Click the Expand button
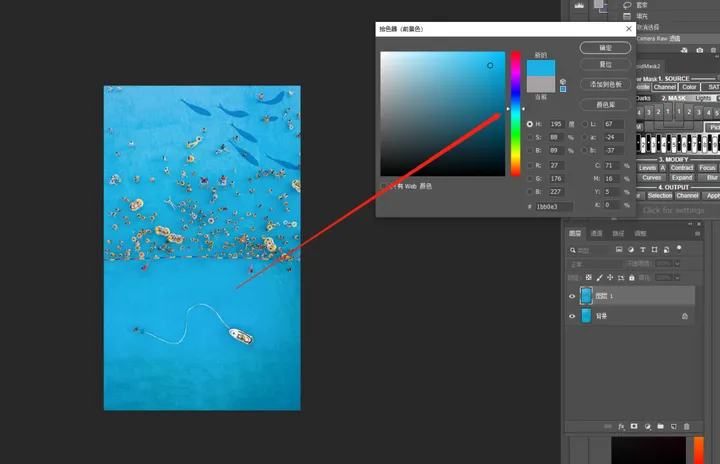This screenshot has width=720, height=464. click(x=682, y=178)
